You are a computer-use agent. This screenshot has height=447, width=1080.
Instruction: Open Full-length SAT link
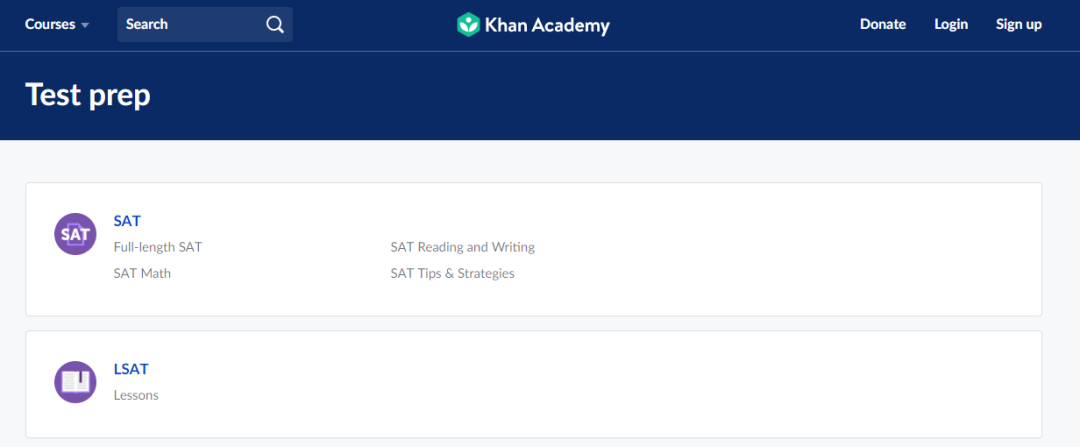pos(158,247)
